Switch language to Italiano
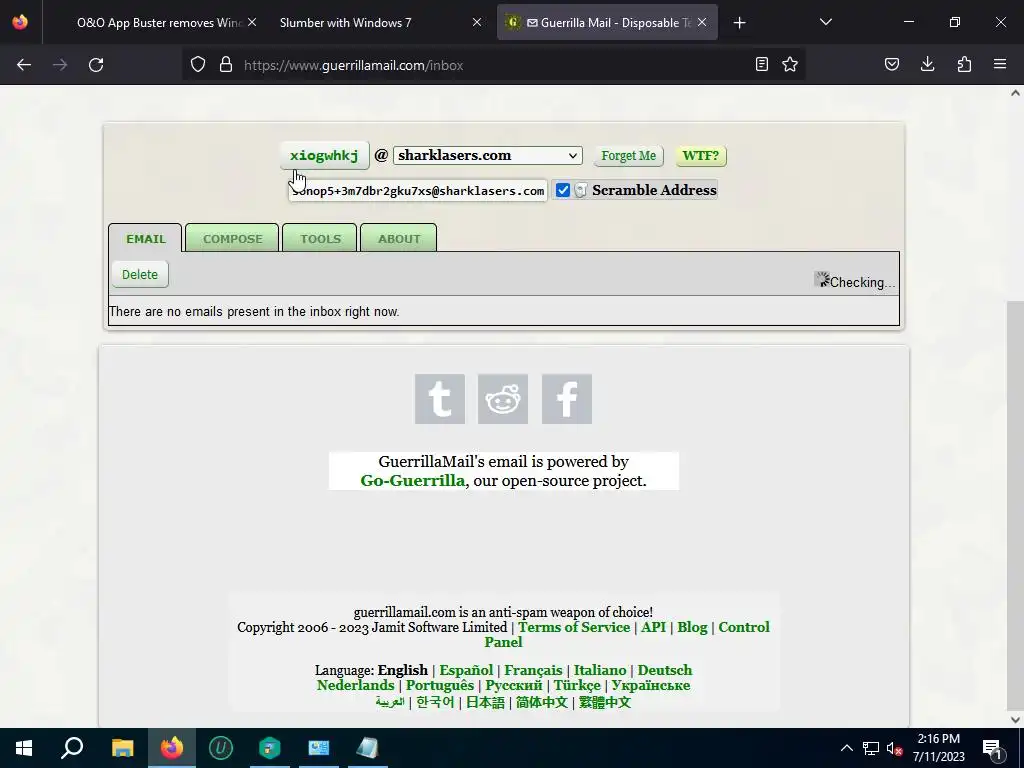This screenshot has height=768, width=1024. click(x=600, y=670)
